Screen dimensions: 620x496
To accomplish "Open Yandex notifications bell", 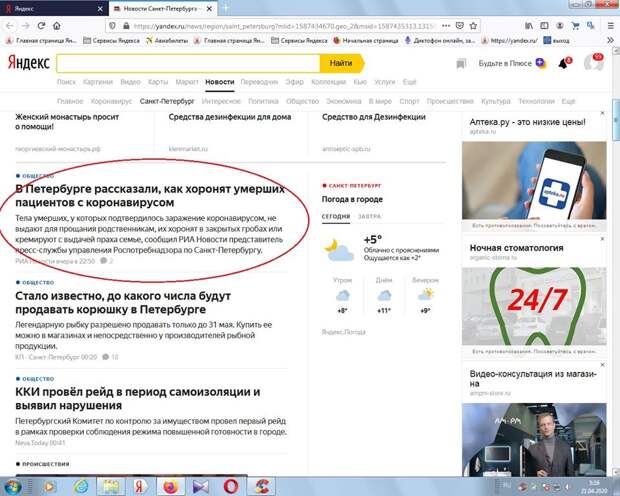I will click(x=563, y=63).
